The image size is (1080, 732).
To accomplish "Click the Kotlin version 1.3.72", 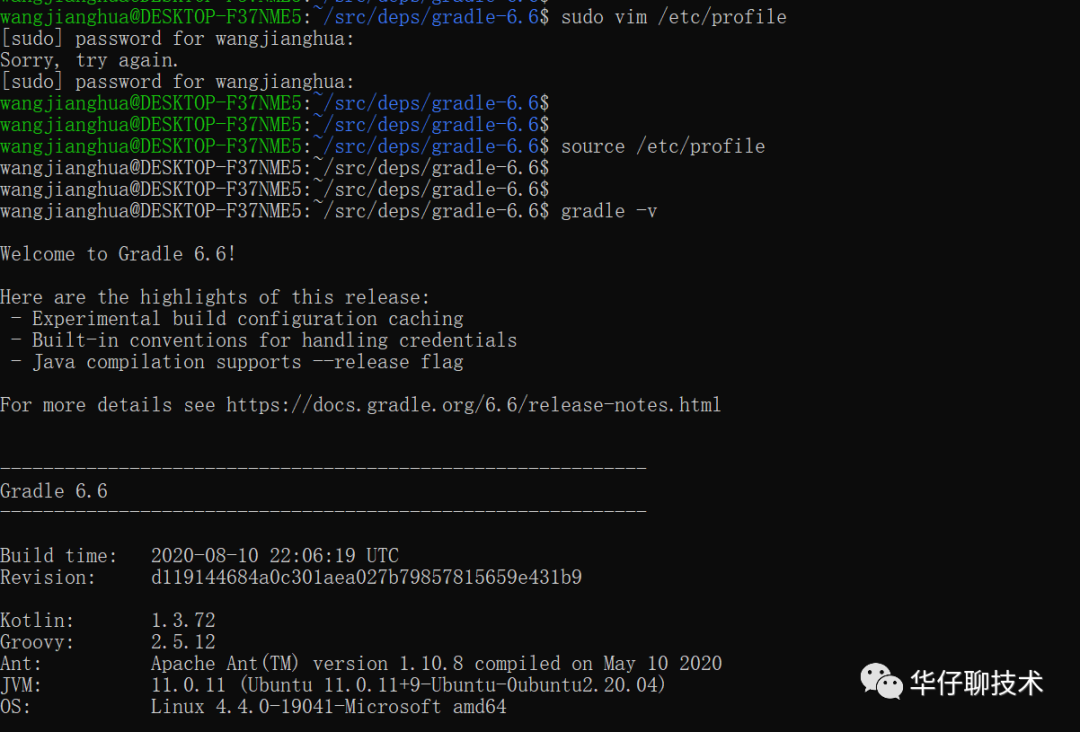I will click(183, 621).
